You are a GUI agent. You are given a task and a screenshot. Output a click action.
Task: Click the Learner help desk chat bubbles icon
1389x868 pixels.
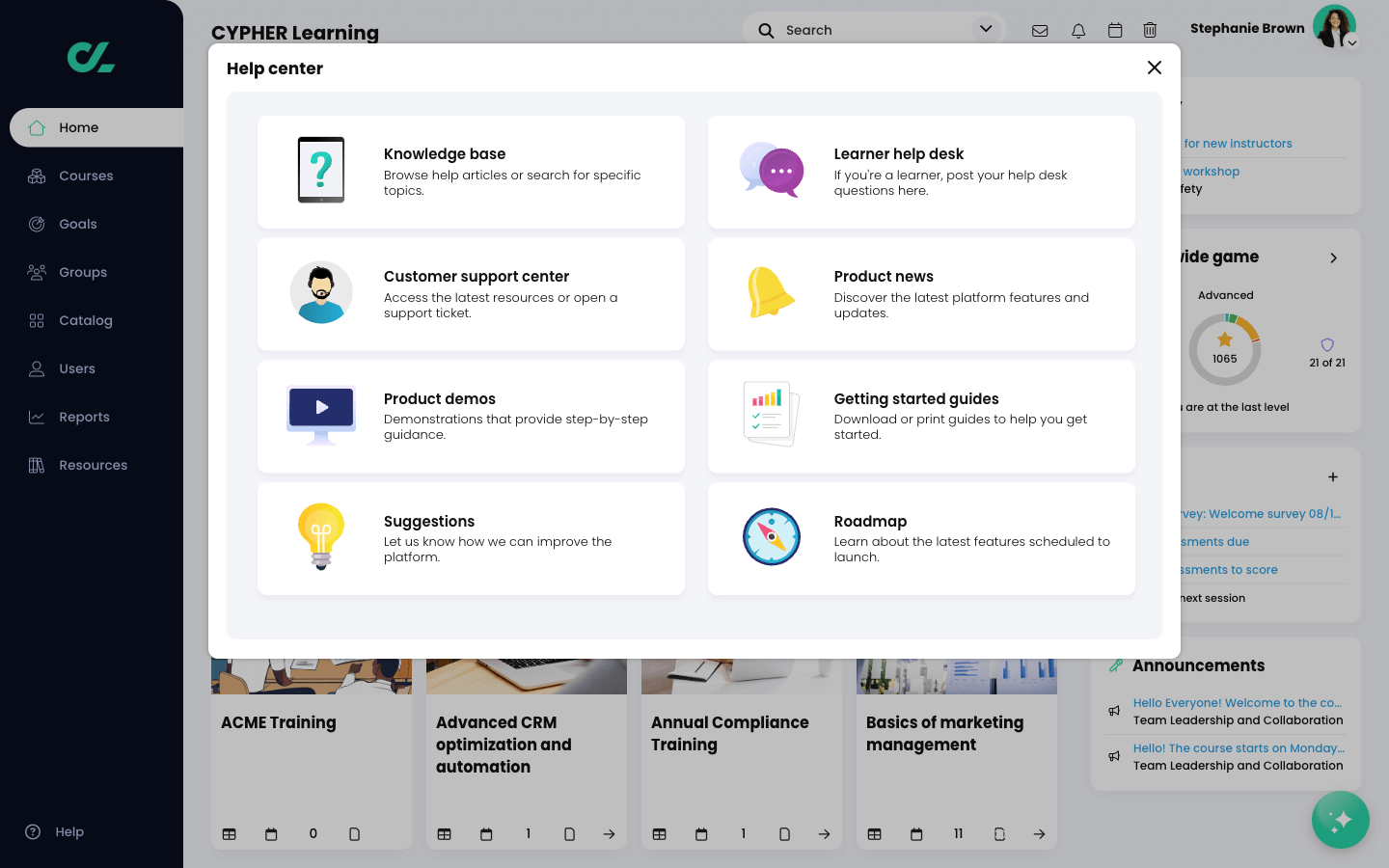click(x=772, y=170)
